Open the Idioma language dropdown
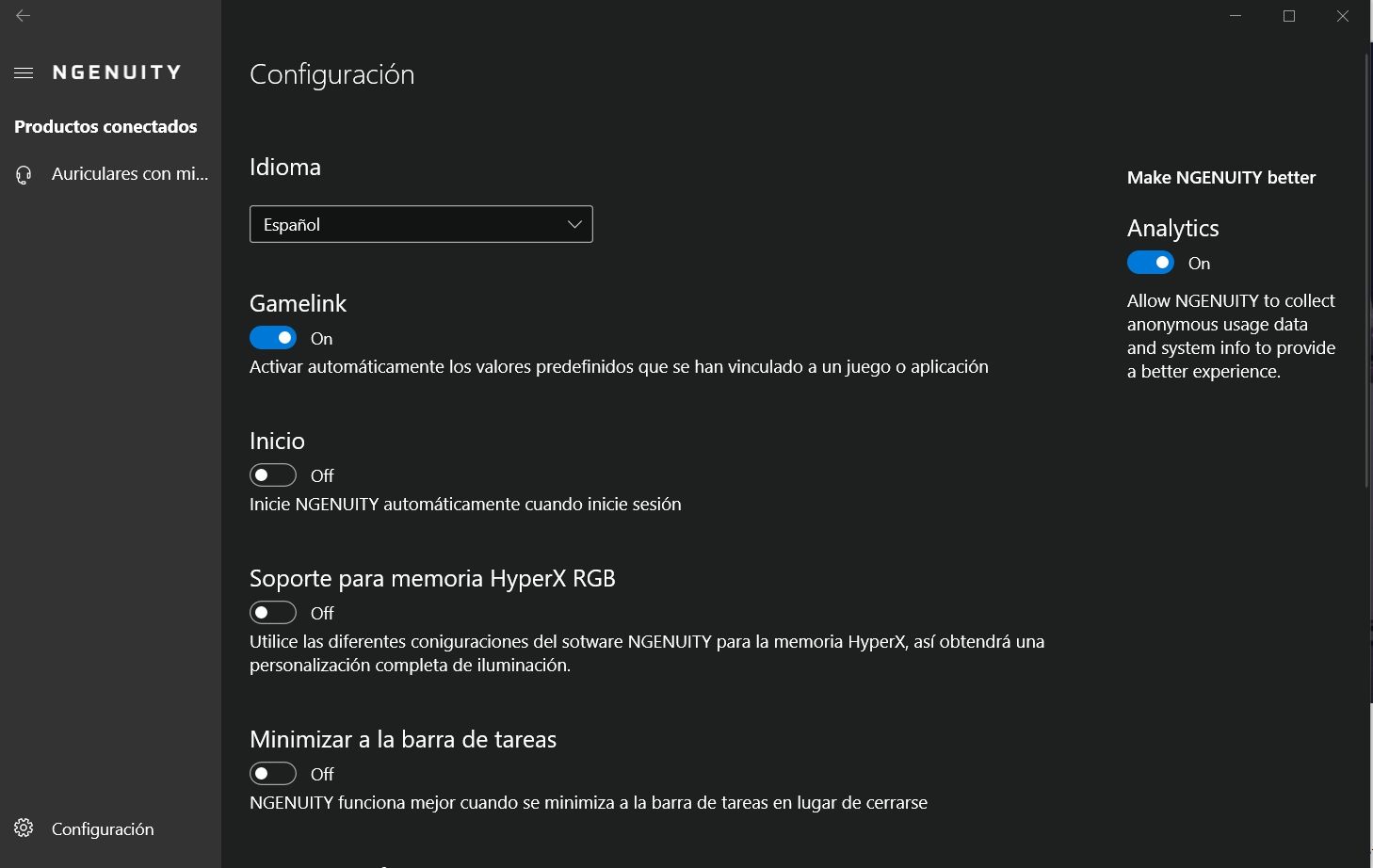This screenshot has width=1373, height=868. (421, 224)
